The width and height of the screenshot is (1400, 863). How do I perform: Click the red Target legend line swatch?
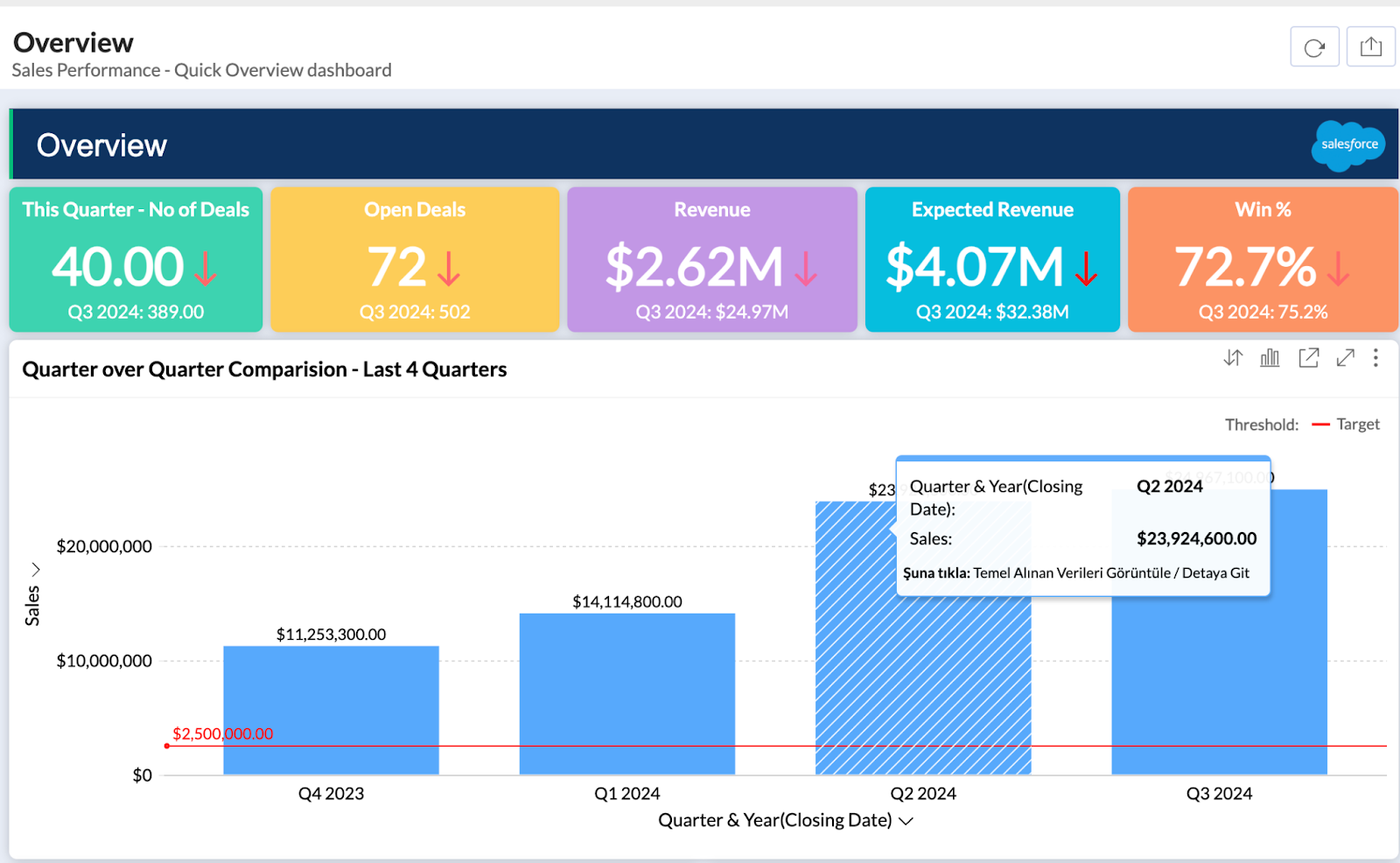(x=1320, y=424)
